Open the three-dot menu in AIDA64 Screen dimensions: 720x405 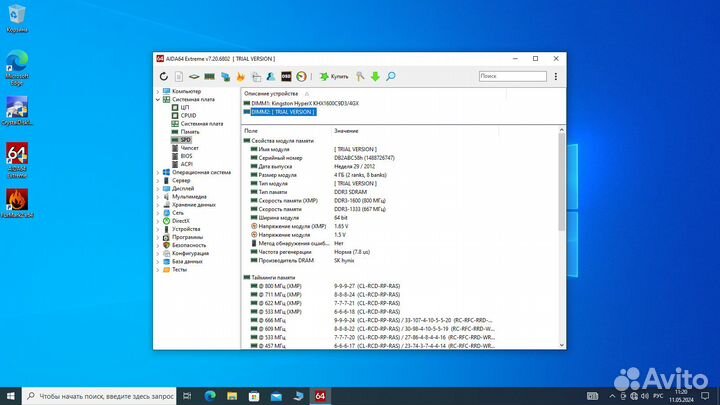[556, 77]
